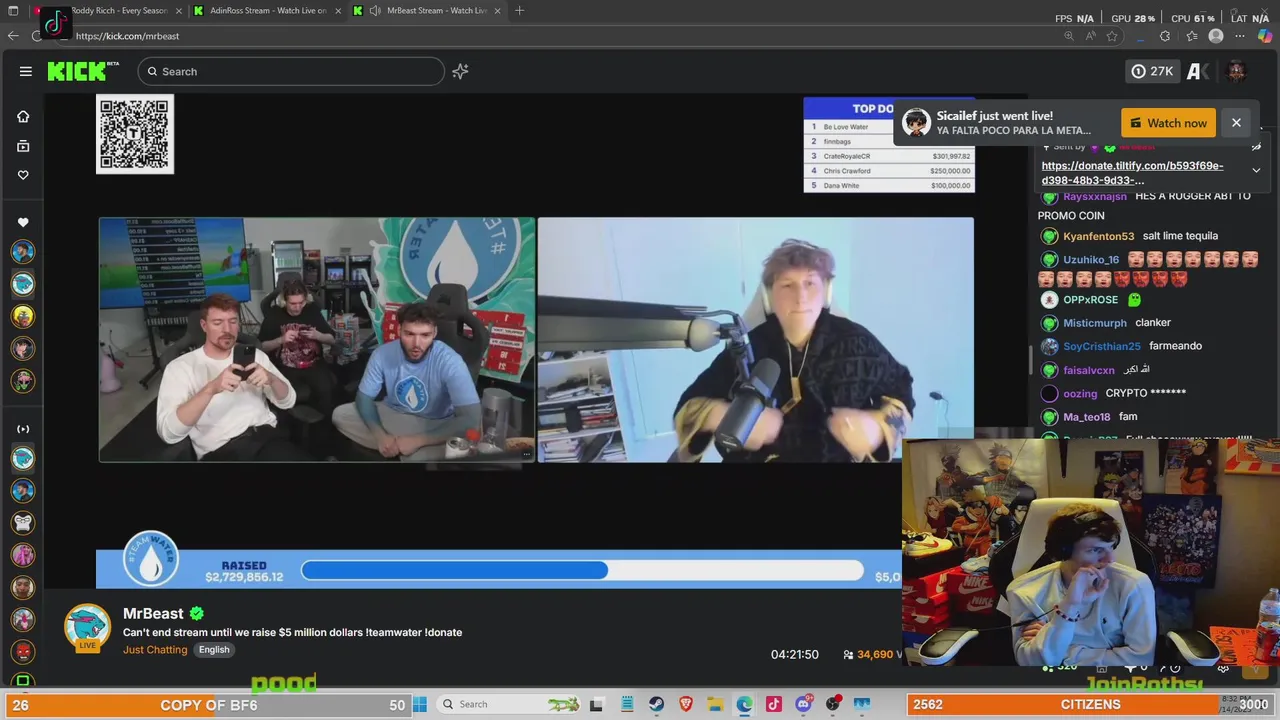Click MrBeast's green verified badge

(197, 613)
